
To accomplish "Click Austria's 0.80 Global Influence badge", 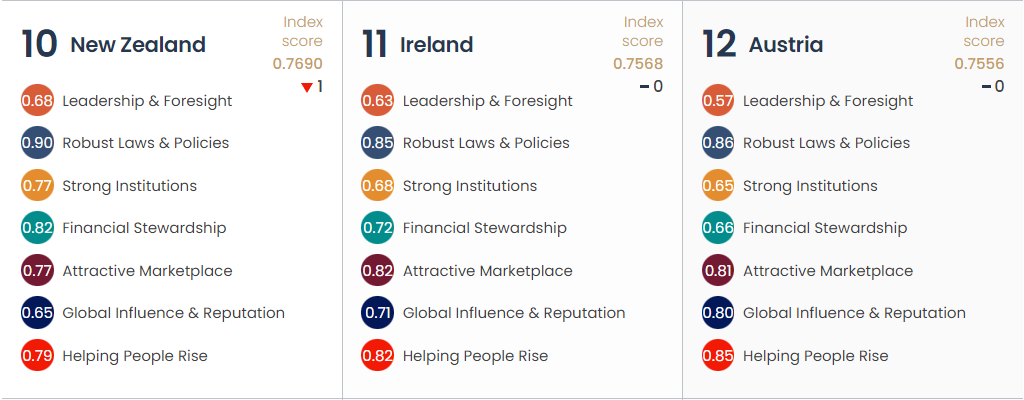I will click(718, 313).
